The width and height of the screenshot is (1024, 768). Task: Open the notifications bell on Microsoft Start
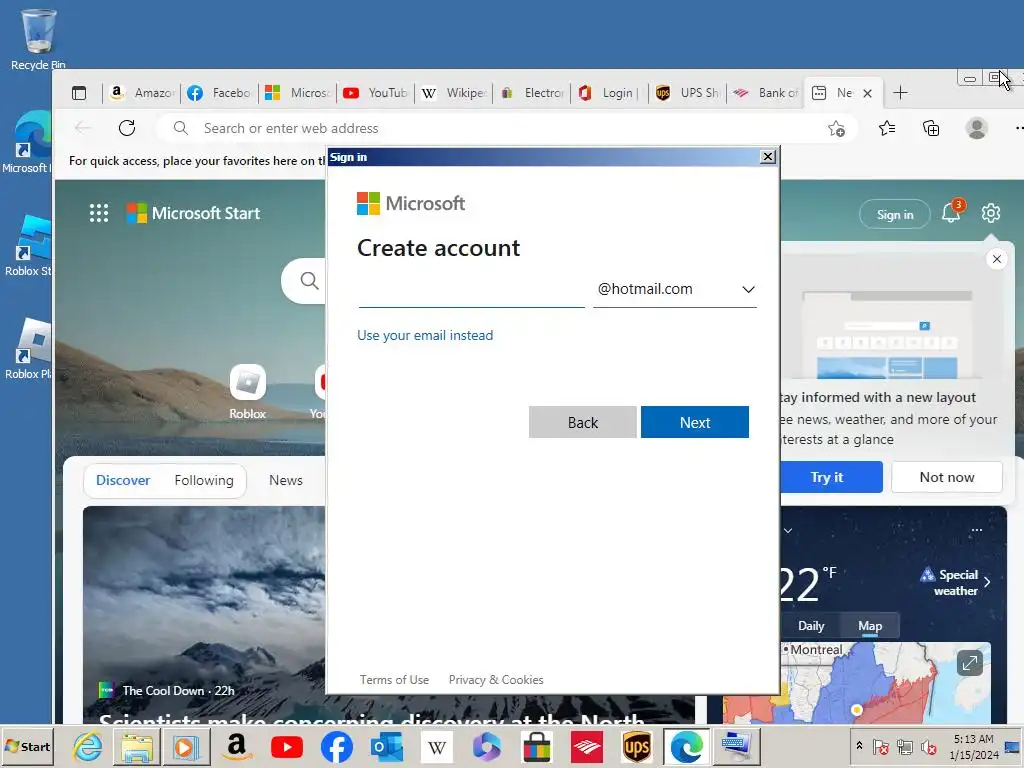(951, 213)
